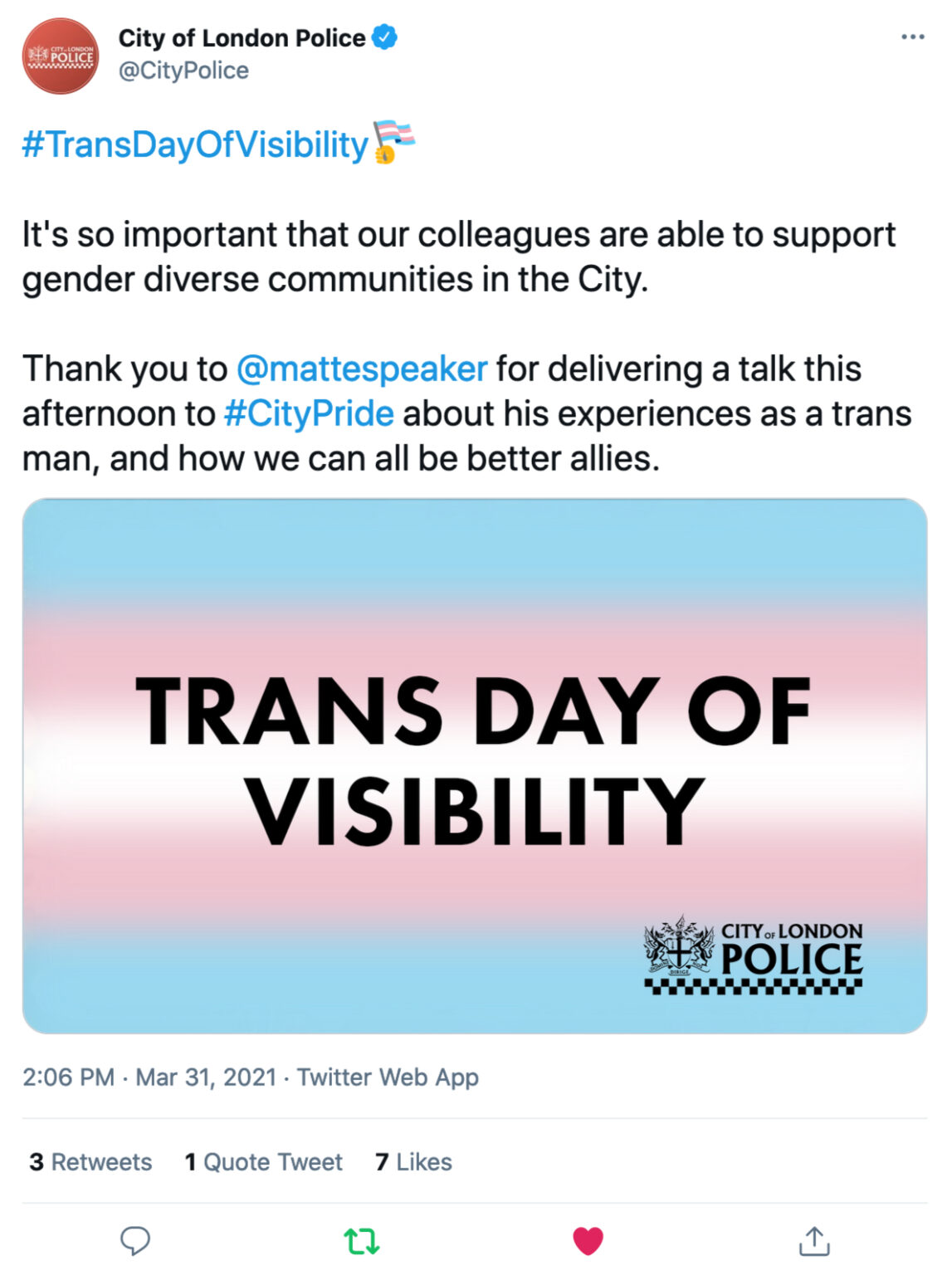Click the City of London Police display name
This screenshot has height=1275, width=952.
point(242,38)
